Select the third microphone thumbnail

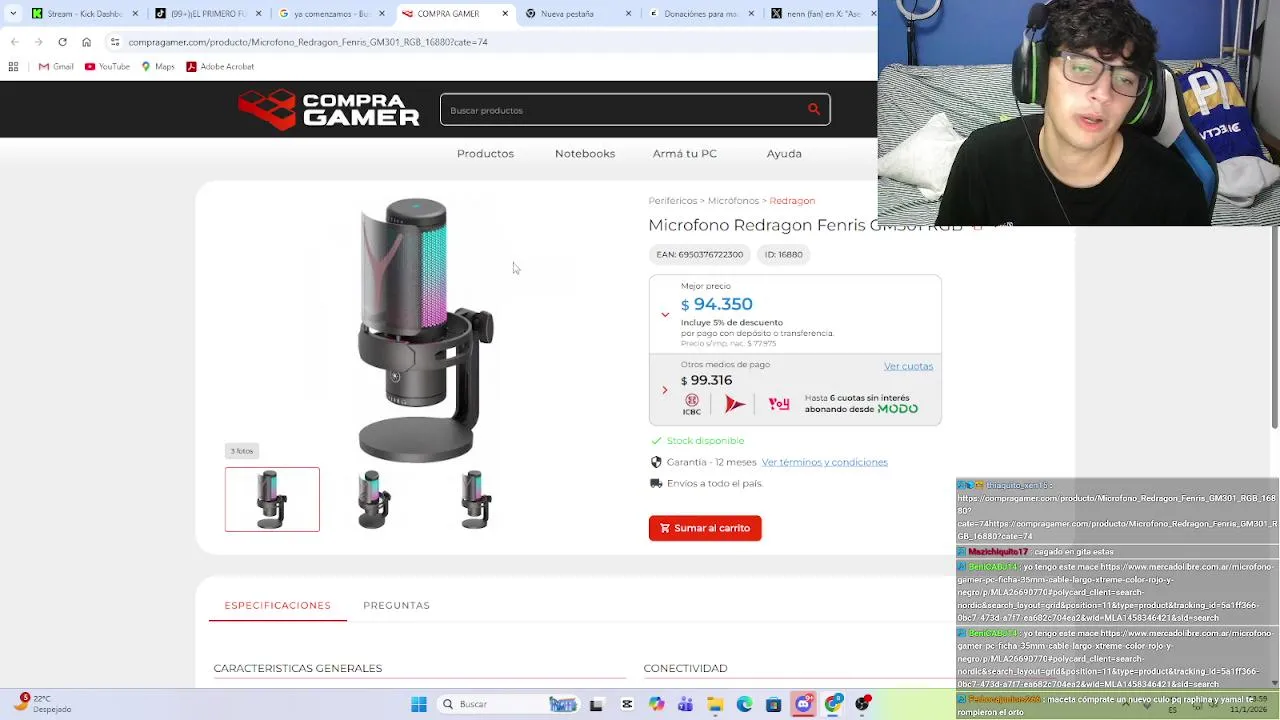click(476, 499)
